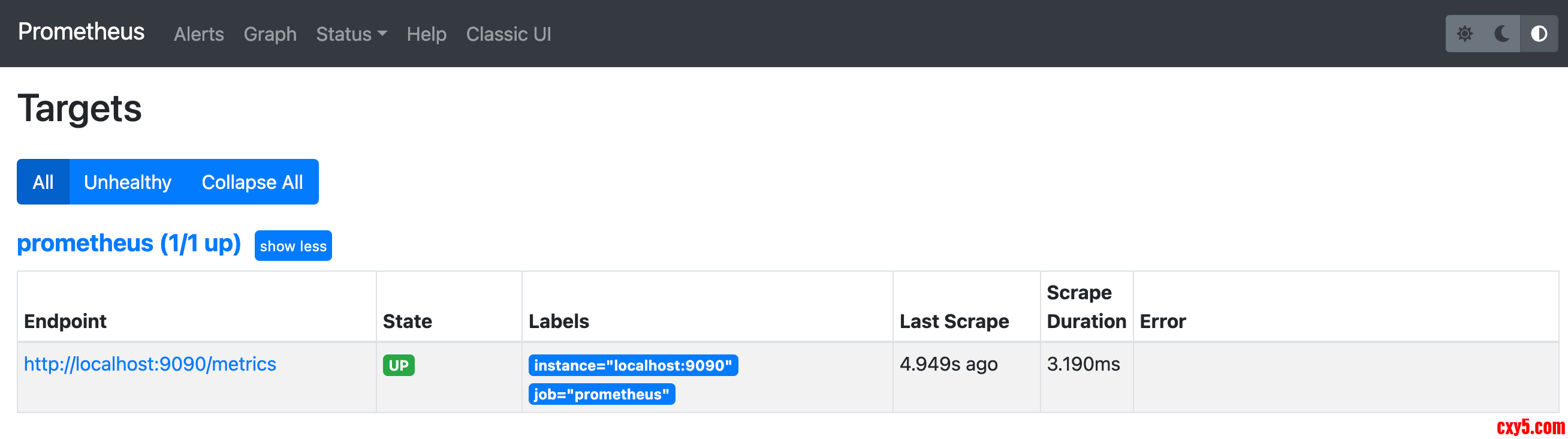Collapse prometheus pool with show less
1568x439 pixels.
(x=293, y=246)
